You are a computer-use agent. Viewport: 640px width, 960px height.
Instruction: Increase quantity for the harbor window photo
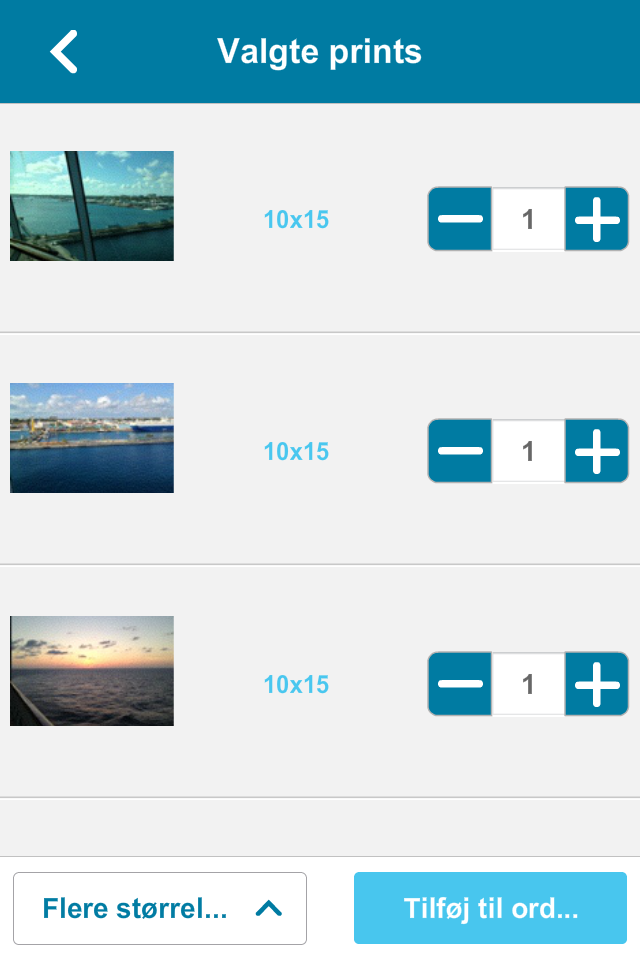click(597, 219)
